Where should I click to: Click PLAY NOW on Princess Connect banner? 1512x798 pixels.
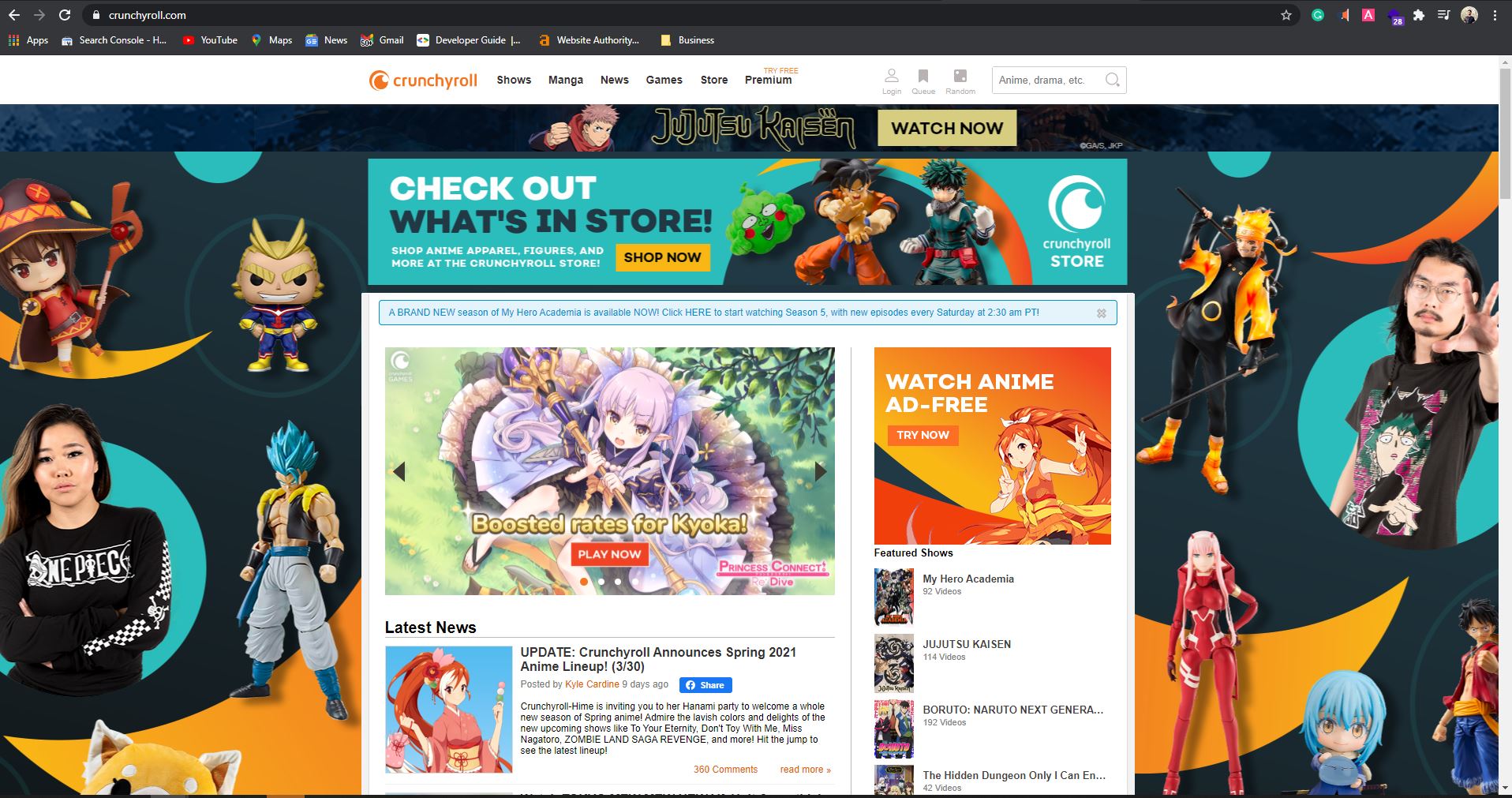[609, 554]
